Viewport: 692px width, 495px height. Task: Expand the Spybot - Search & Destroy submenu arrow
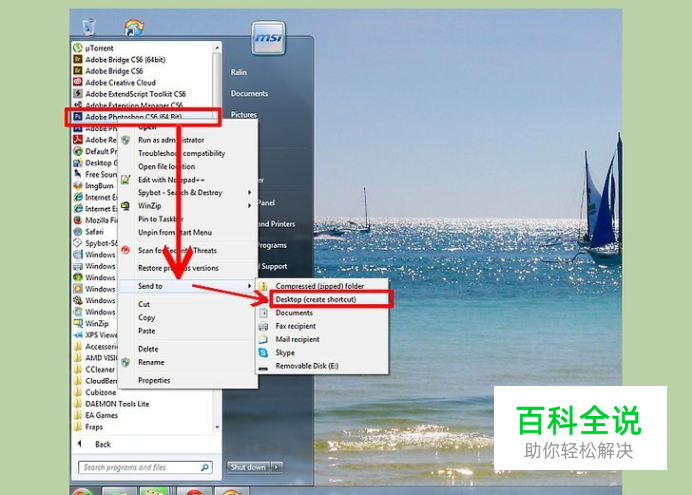[249, 192]
